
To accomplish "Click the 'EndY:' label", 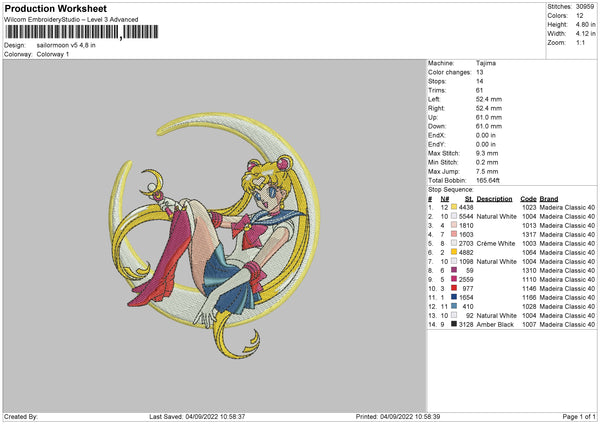I will [437, 144].
